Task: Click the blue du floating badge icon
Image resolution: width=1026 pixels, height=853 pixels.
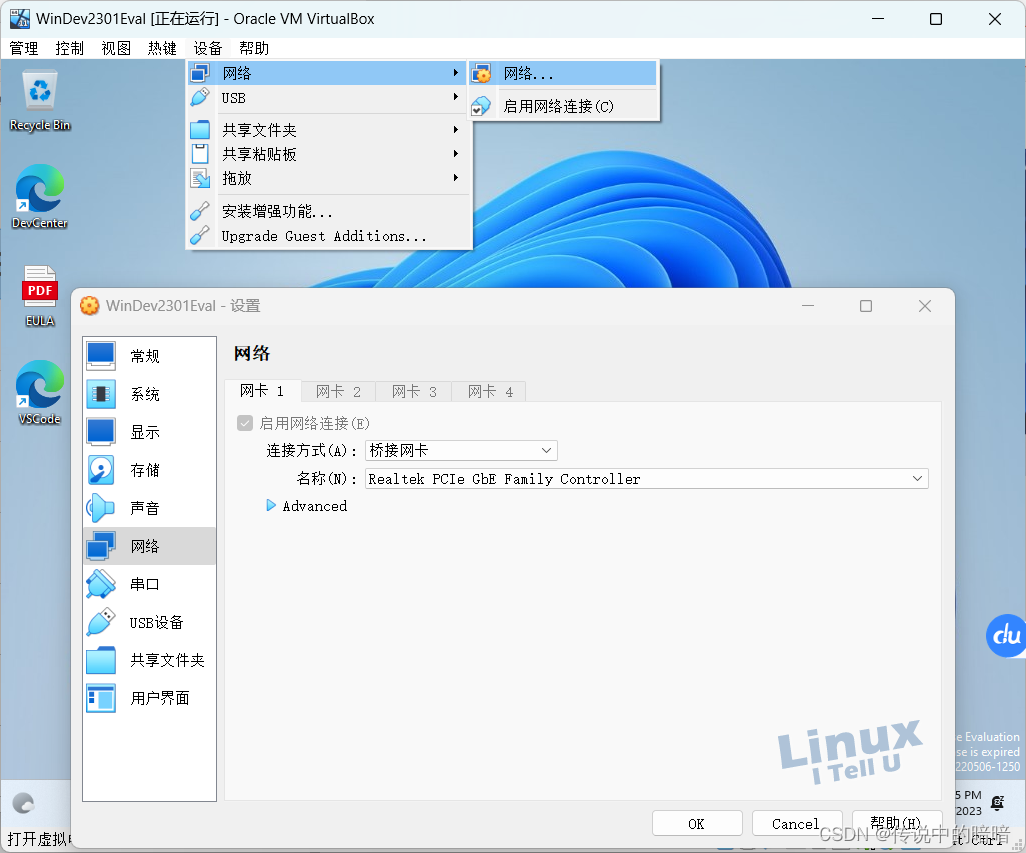Action: [1006, 635]
